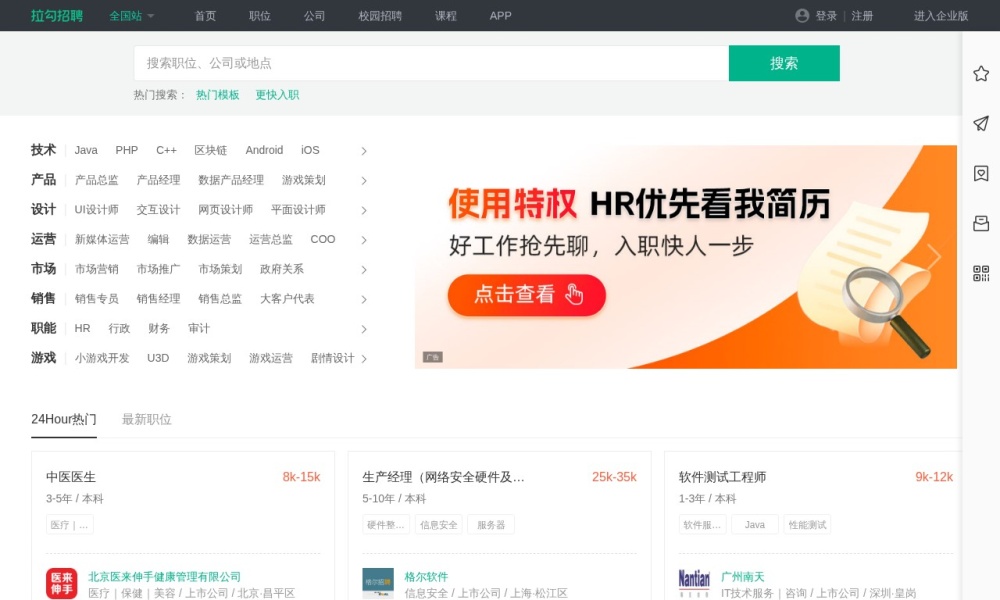Open 格尔软件 company link

point(426,576)
